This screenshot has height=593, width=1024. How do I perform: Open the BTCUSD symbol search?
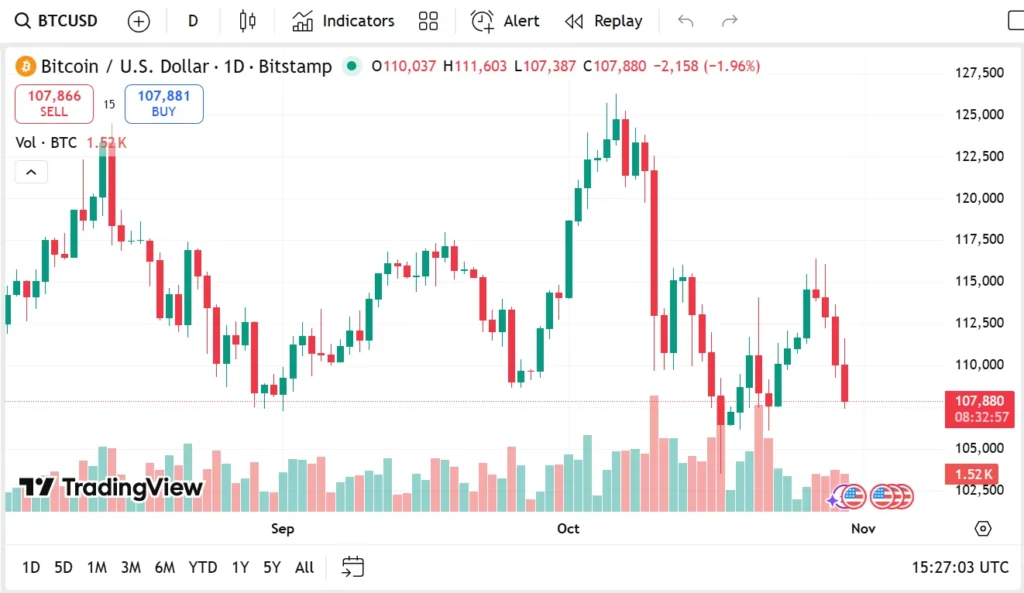pos(60,21)
